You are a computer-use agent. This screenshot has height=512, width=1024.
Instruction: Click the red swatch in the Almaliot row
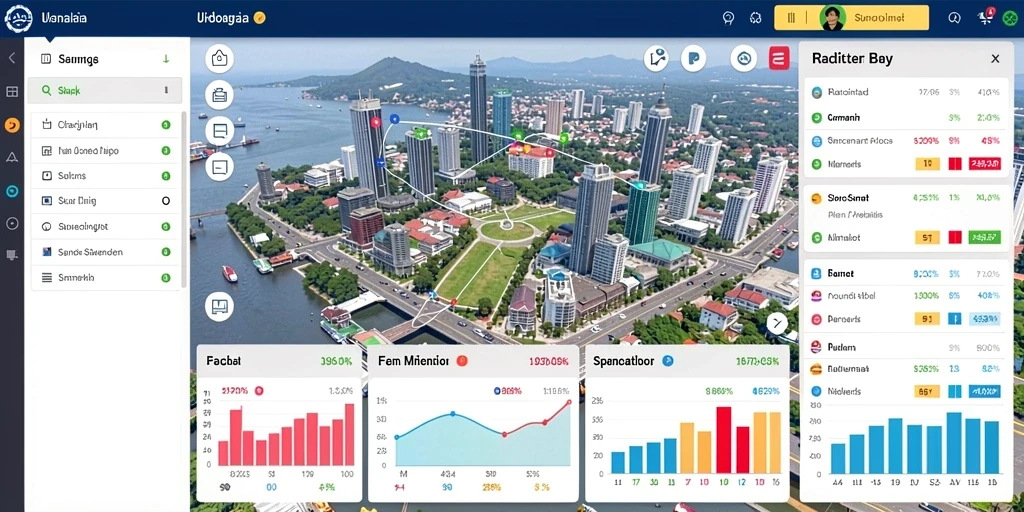(955, 238)
